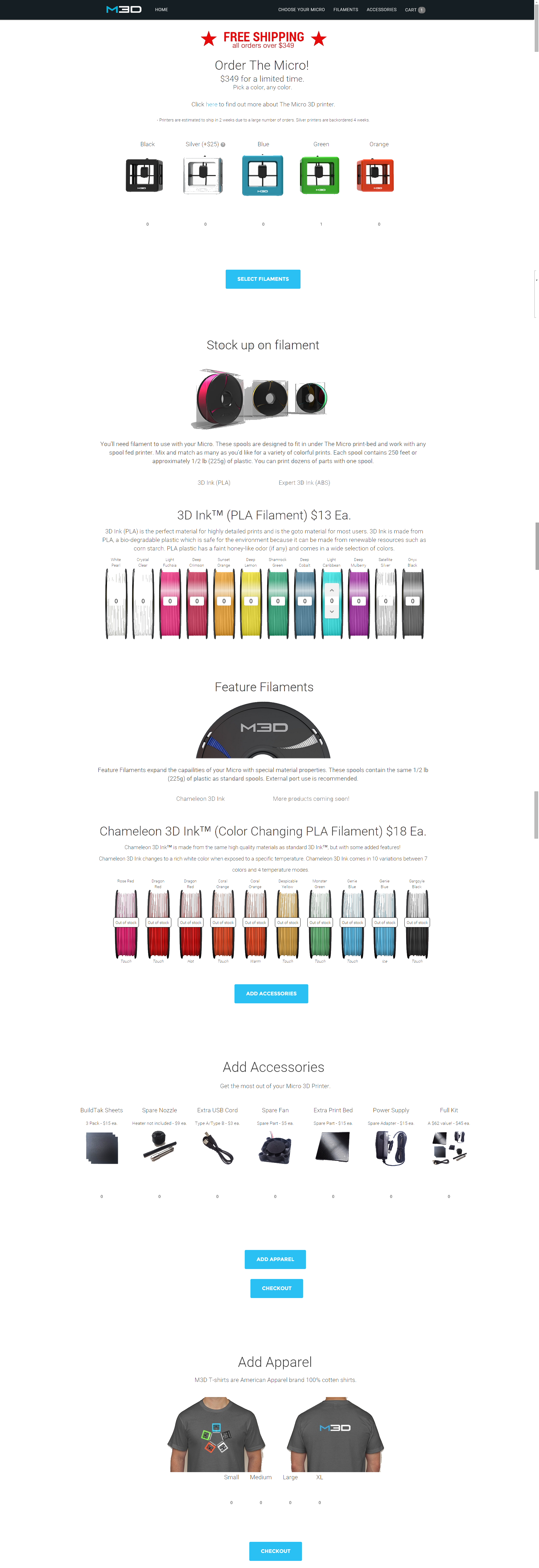Open the cart icon with item count
Viewport: 539px width, 1568px height.
pos(415,10)
